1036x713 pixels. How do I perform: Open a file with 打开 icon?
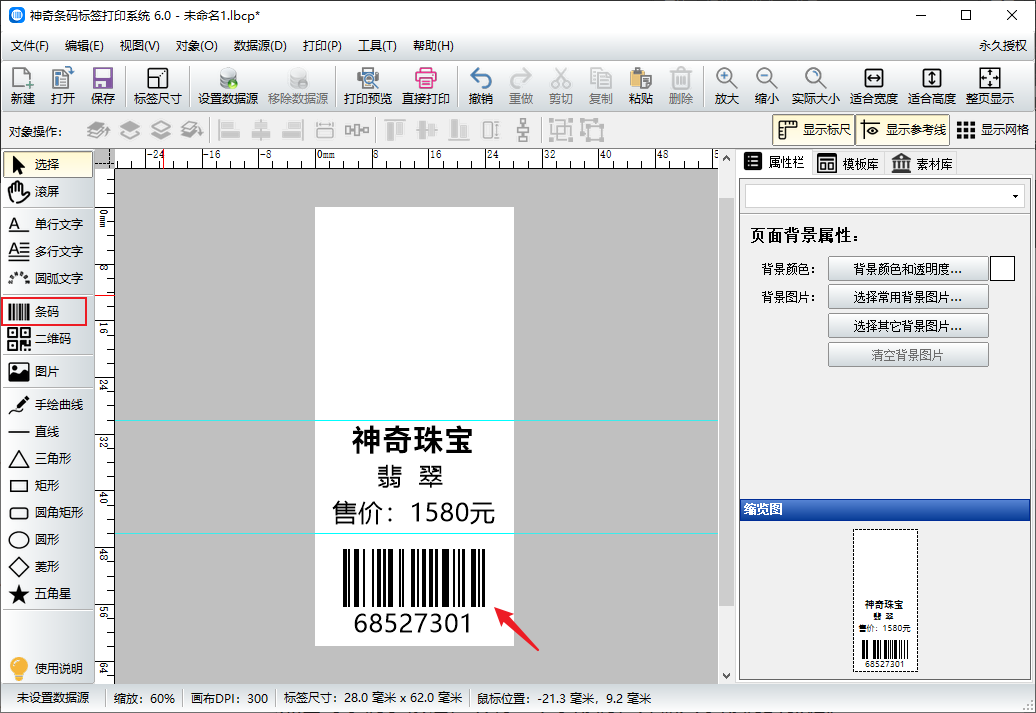coord(63,86)
